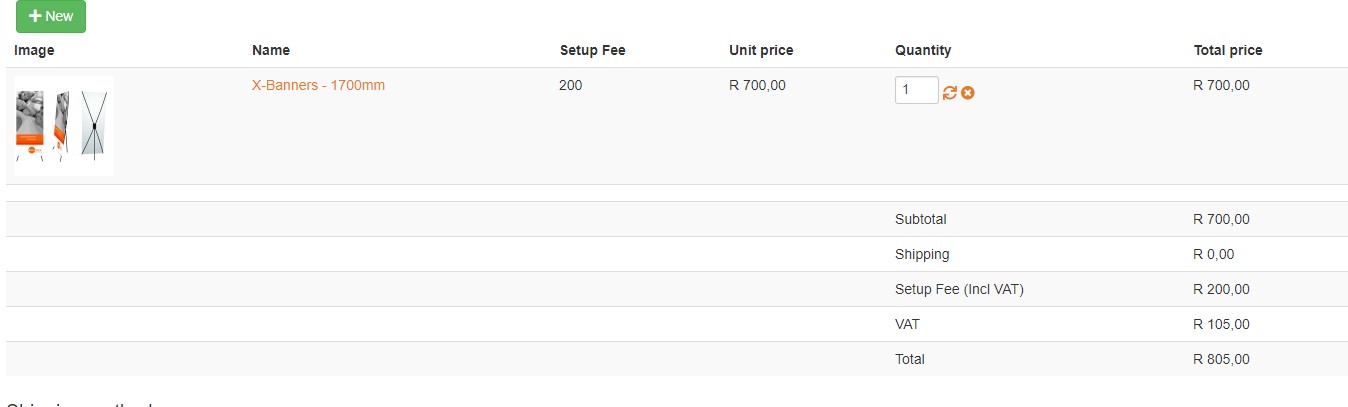Click the update quantity refresh icon

(950, 92)
